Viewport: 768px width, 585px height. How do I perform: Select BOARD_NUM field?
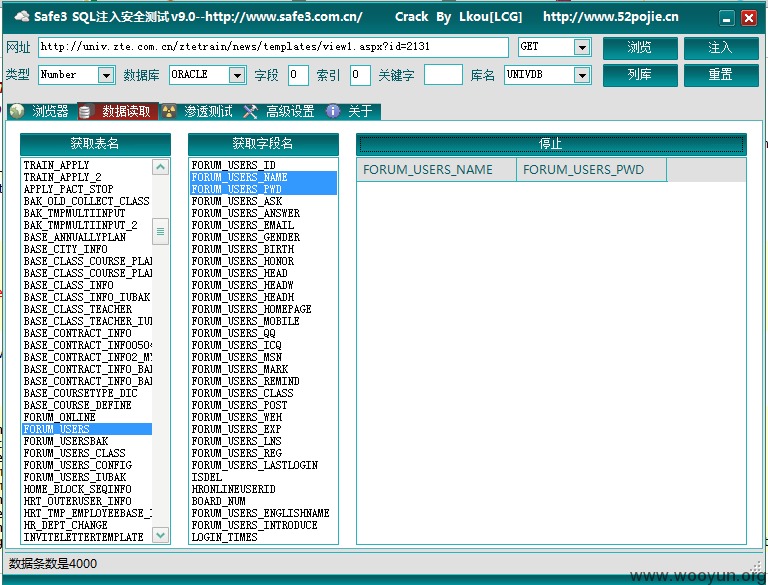pyautogui.click(x=263, y=501)
